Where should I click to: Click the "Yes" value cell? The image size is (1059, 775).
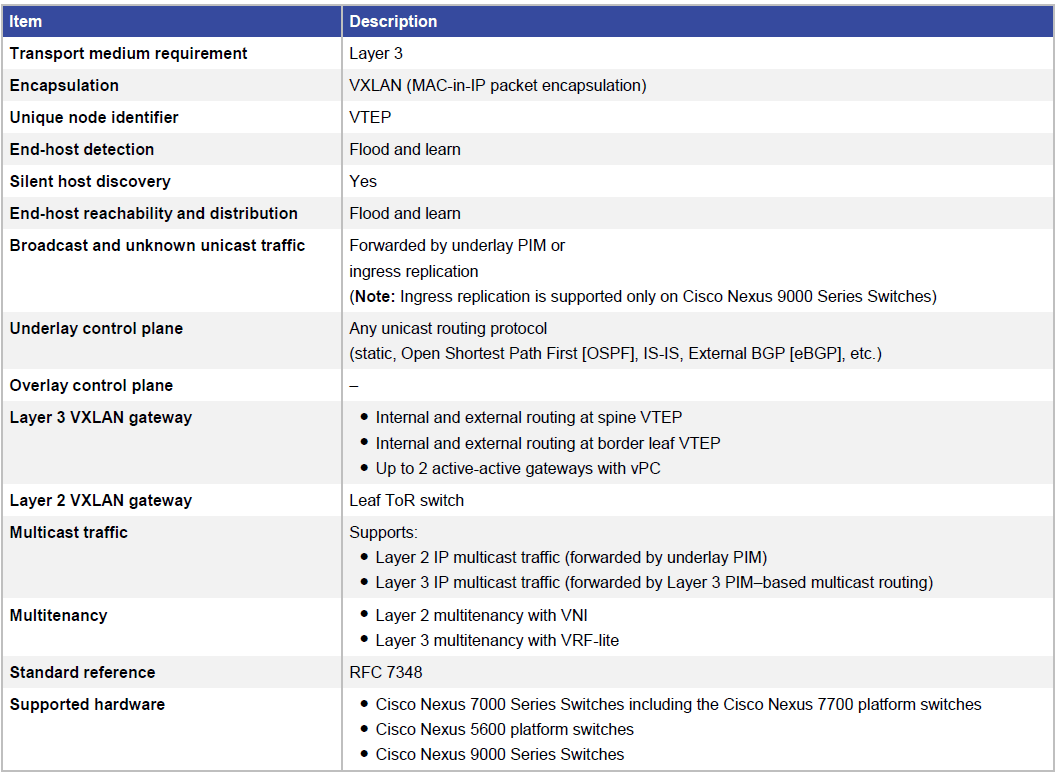(x=363, y=181)
